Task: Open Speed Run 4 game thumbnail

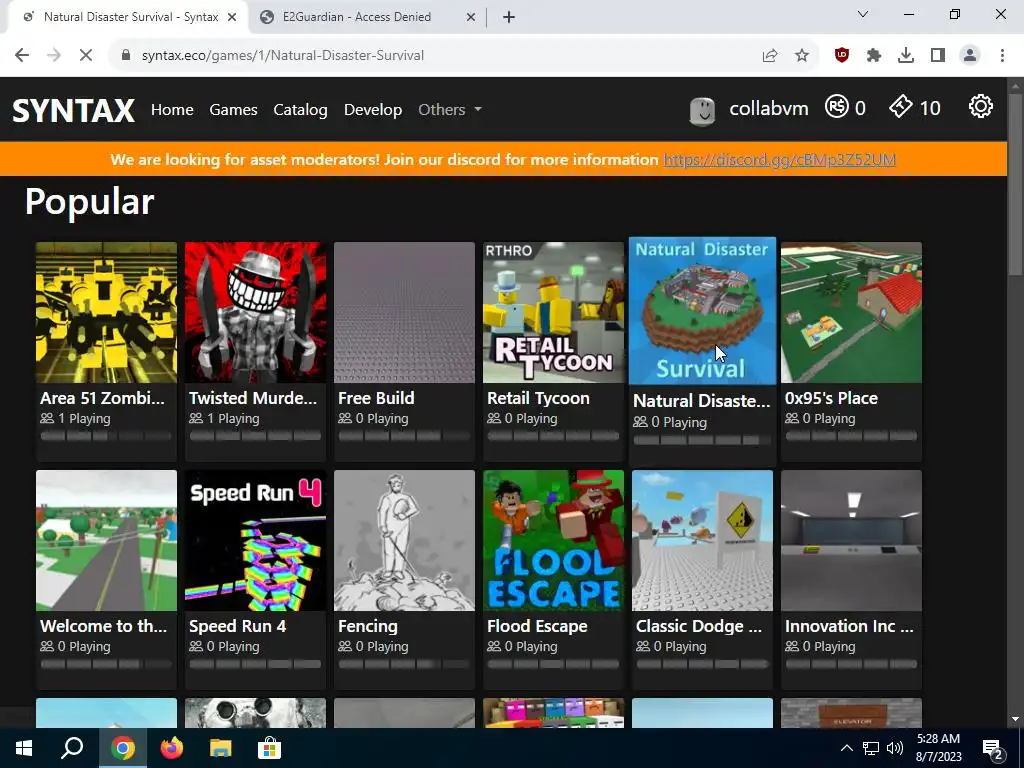Action: 255,540
